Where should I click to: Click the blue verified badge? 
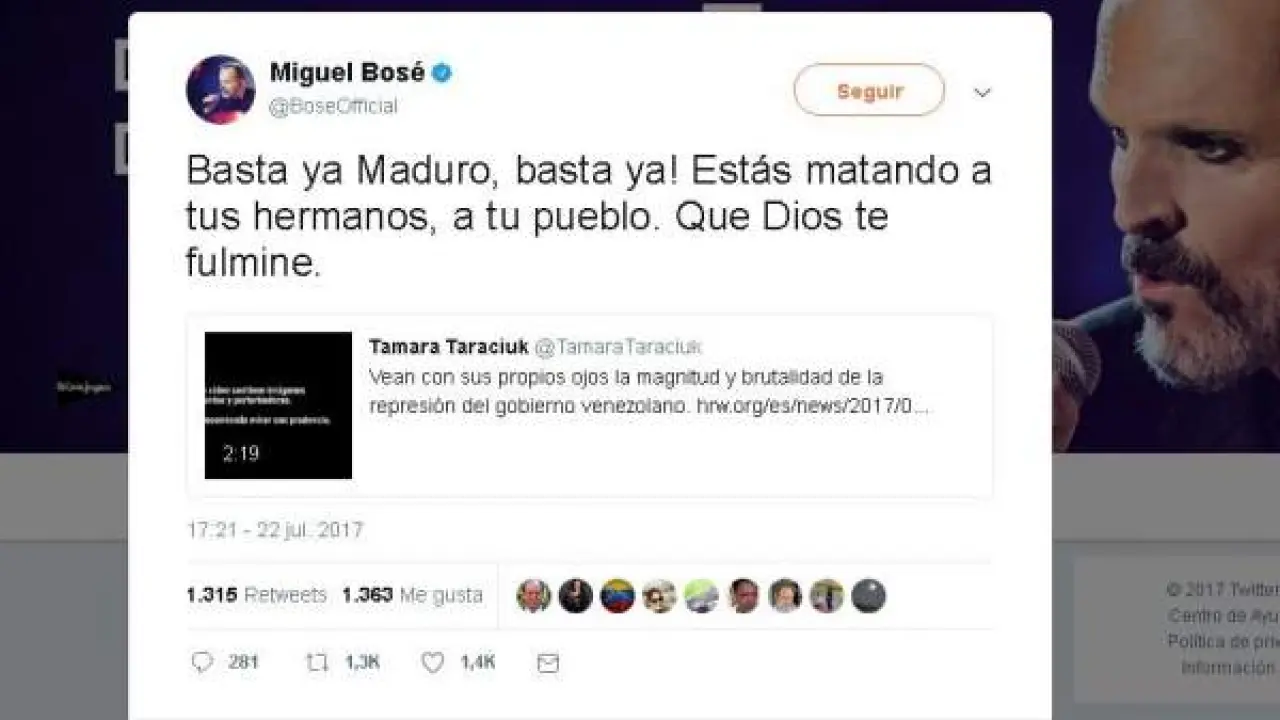click(x=441, y=72)
